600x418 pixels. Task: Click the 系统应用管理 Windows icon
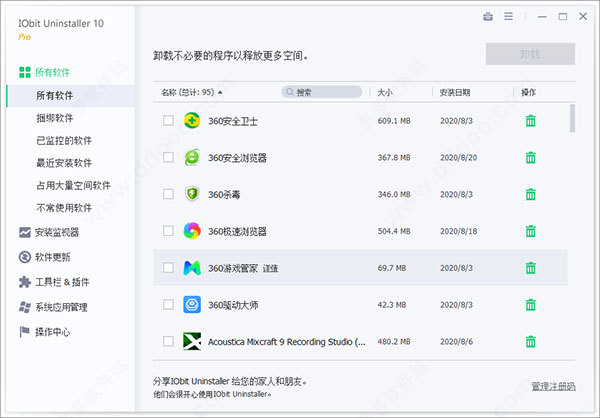pyautogui.click(x=25, y=307)
